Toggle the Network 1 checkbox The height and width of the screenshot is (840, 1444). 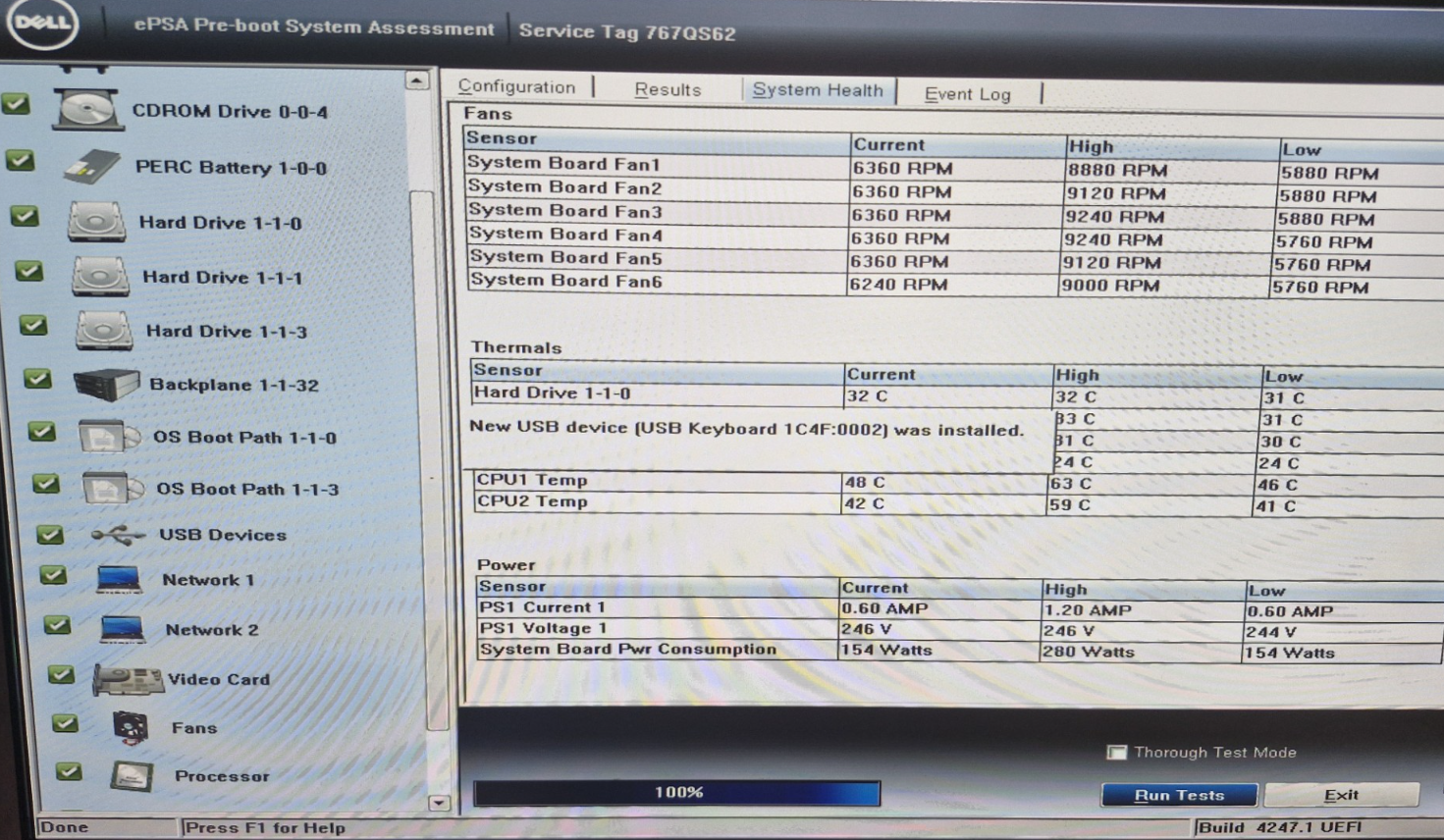point(53,575)
